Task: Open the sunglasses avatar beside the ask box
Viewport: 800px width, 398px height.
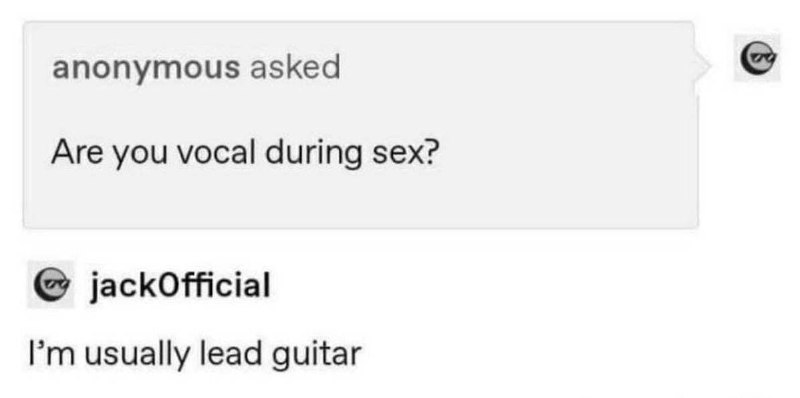Action: pyautogui.click(x=757, y=57)
